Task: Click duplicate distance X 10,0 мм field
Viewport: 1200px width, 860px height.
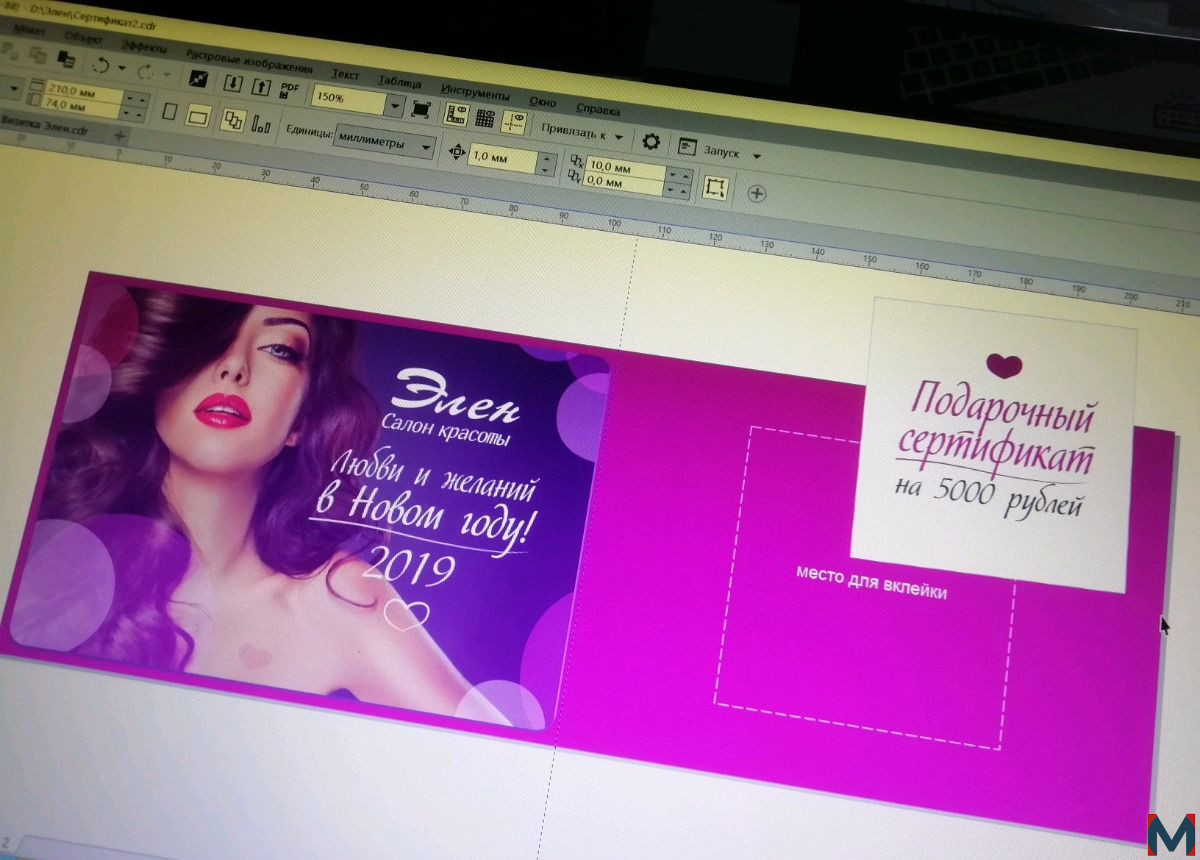Action: [x=626, y=167]
